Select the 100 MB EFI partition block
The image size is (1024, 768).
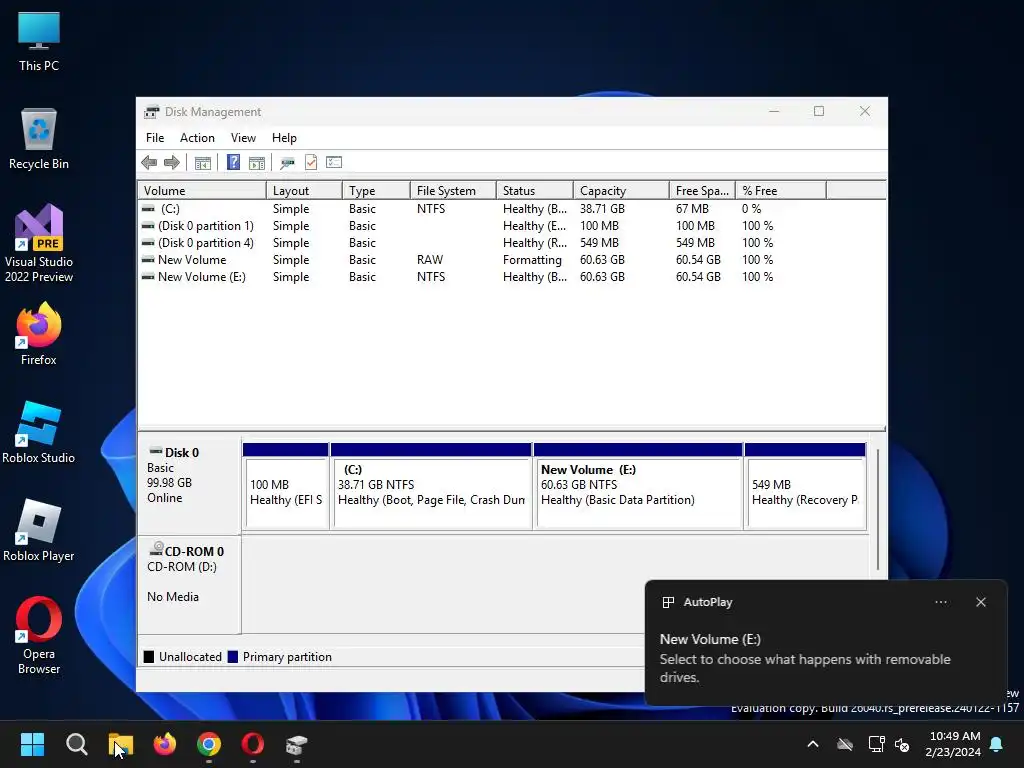click(285, 486)
